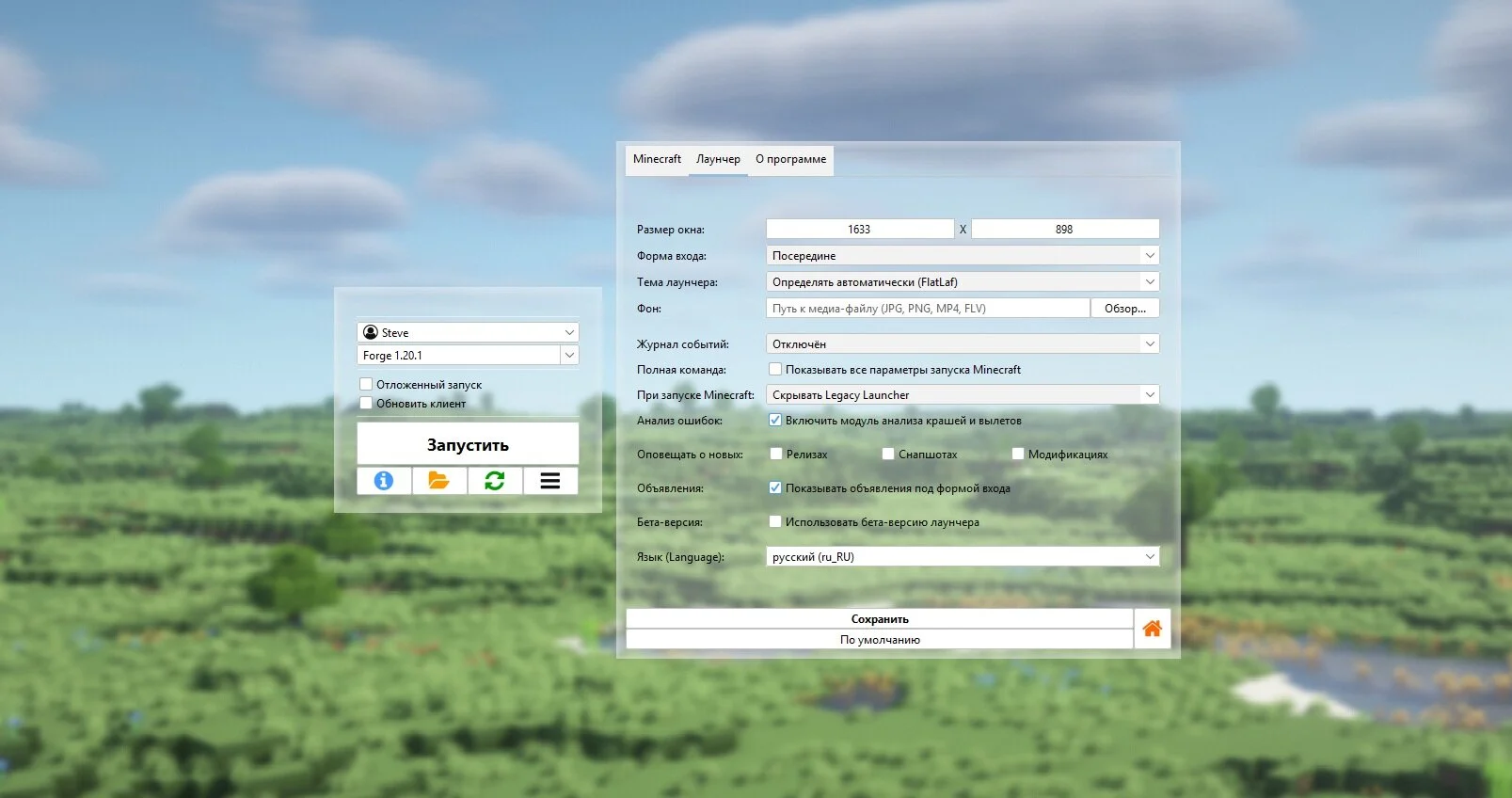Expand the Forge 1.20.1 version dropdown
Screen dimensions: 1512x798
(569, 355)
